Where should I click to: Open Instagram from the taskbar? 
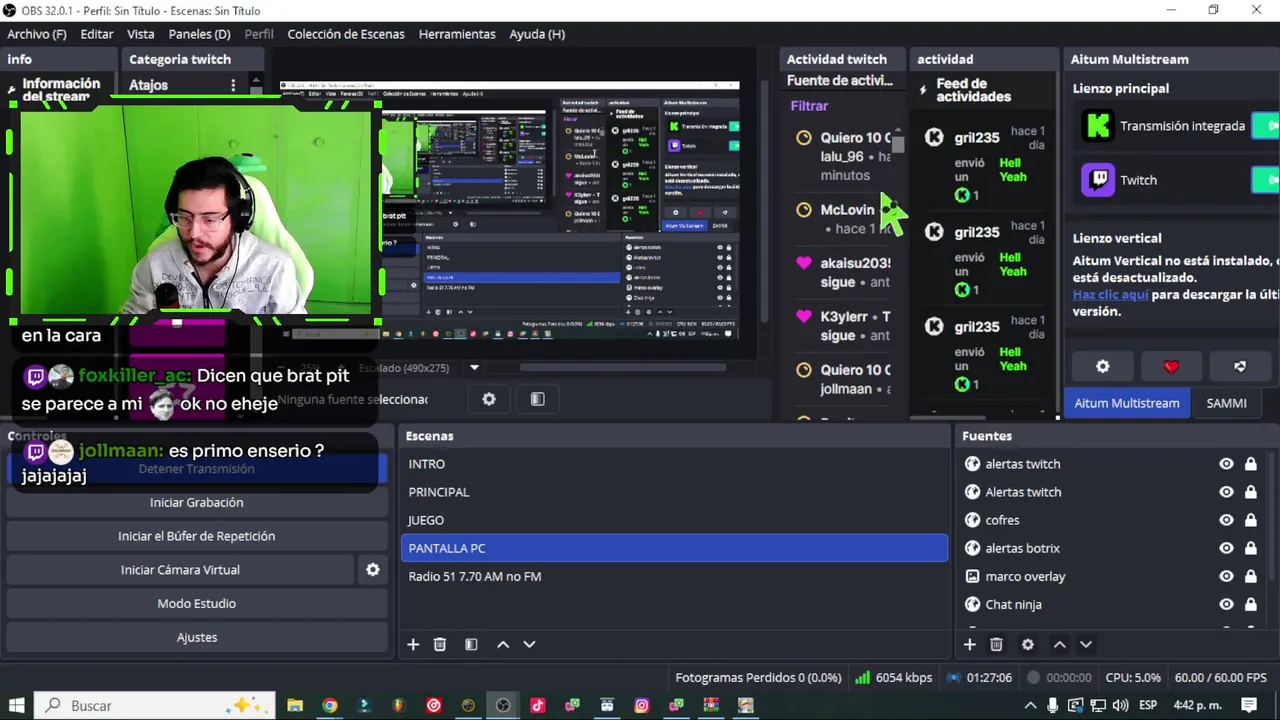[x=641, y=705]
